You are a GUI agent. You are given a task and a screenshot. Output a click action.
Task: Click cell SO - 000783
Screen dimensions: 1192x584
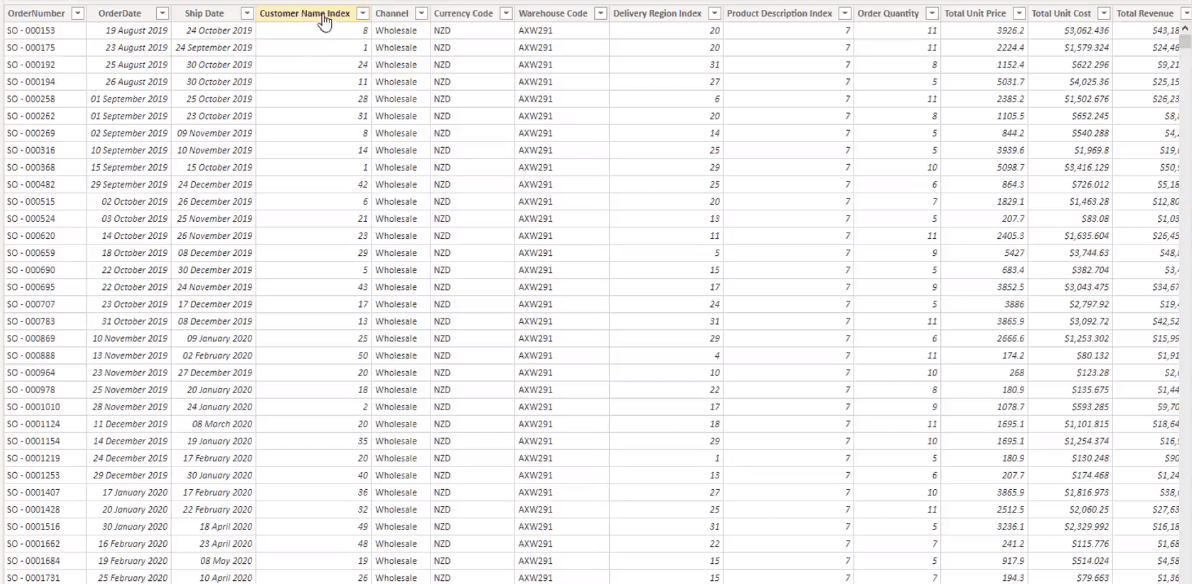pyautogui.click(x=45, y=321)
